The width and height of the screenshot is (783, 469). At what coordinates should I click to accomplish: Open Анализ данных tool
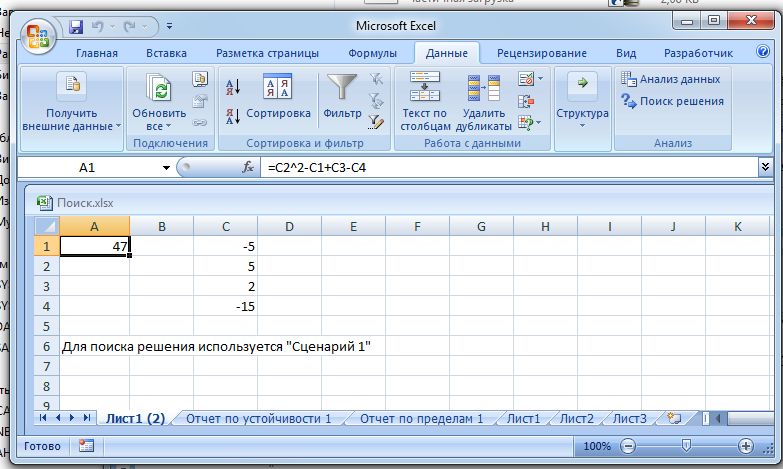click(671, 79)
